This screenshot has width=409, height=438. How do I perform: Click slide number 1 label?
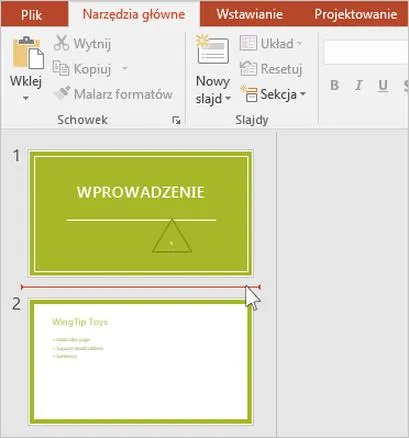(x=16, y=155)
